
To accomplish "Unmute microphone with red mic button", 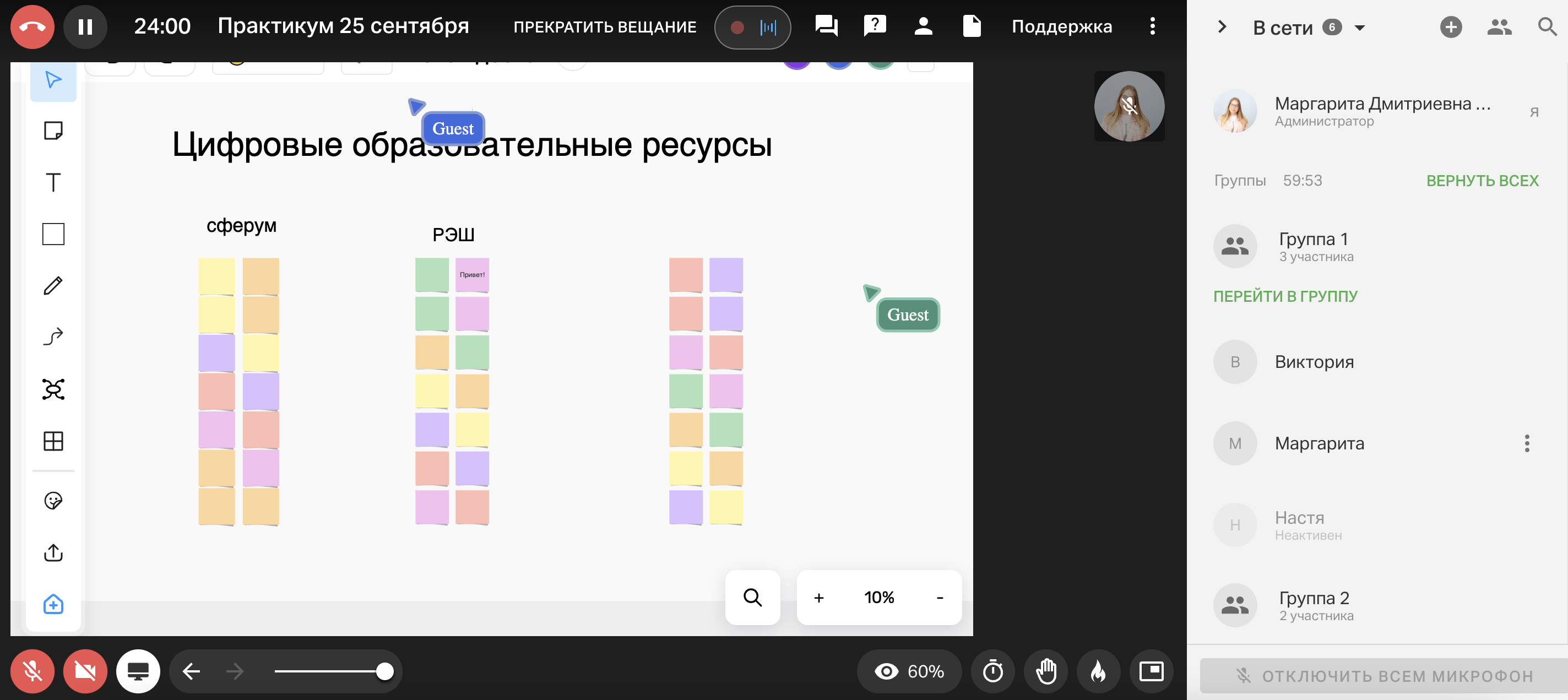I will [x=31, y=671].
